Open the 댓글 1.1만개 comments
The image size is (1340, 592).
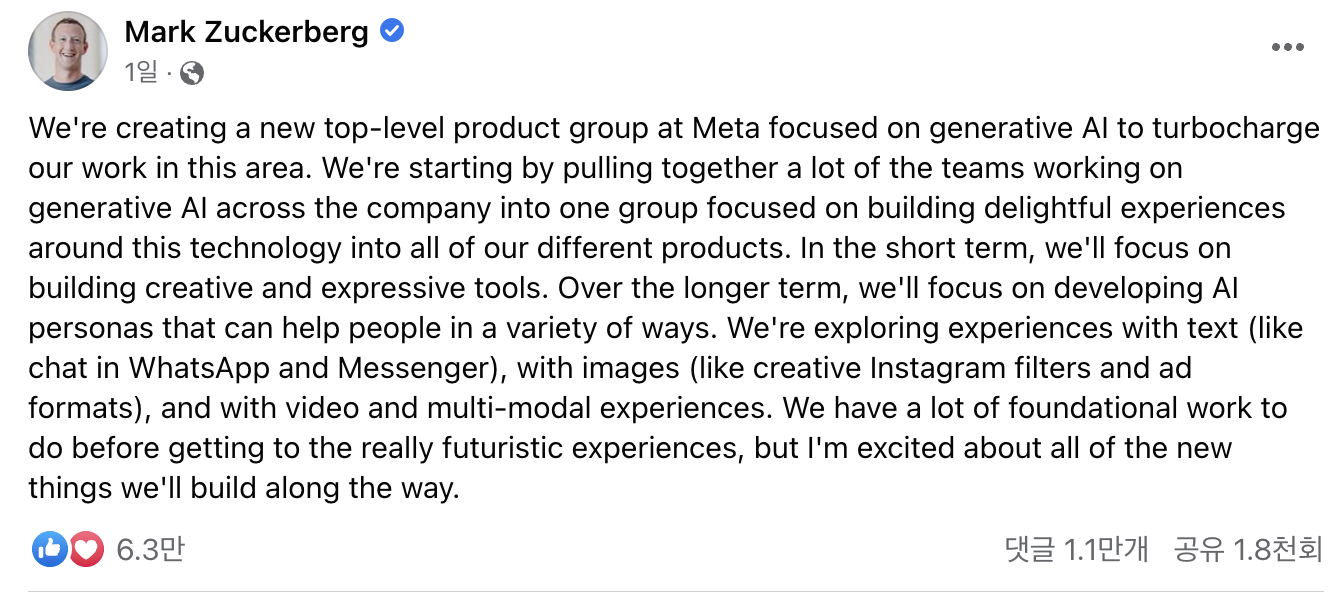click(x=1076, y=549)
